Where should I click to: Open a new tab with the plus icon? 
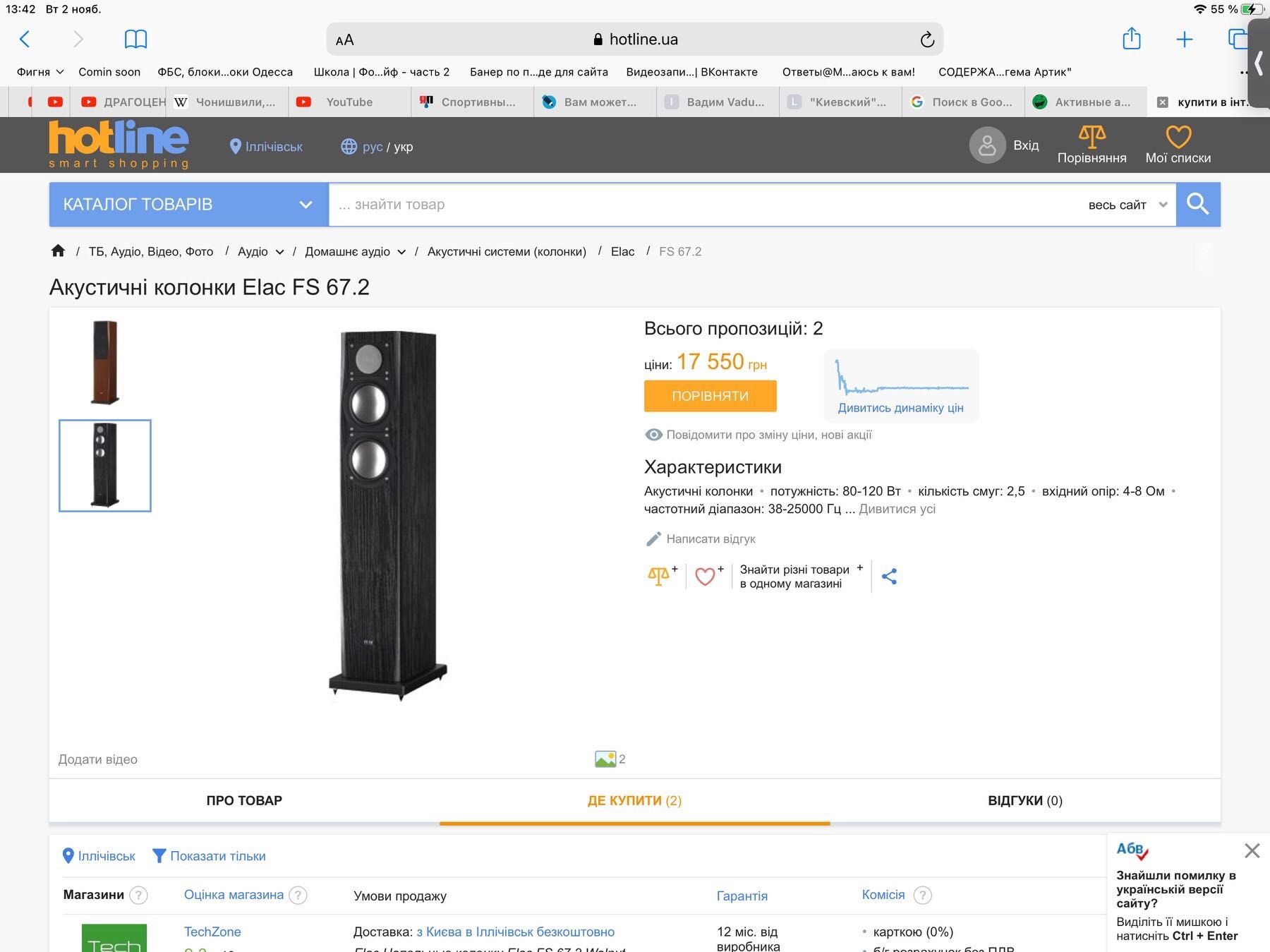[1185, 40]
